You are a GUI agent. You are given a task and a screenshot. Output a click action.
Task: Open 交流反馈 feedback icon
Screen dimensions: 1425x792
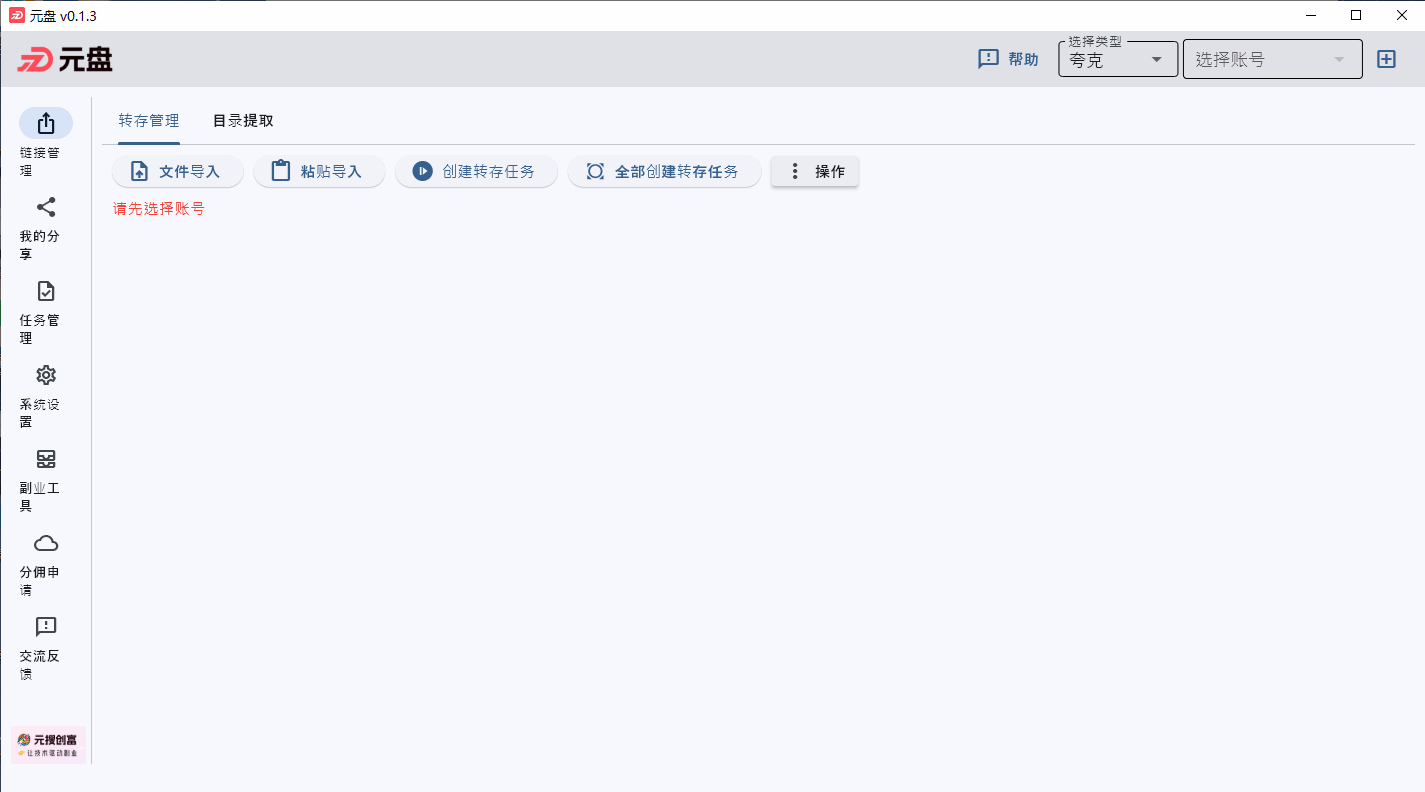click(x=46, y=627)
